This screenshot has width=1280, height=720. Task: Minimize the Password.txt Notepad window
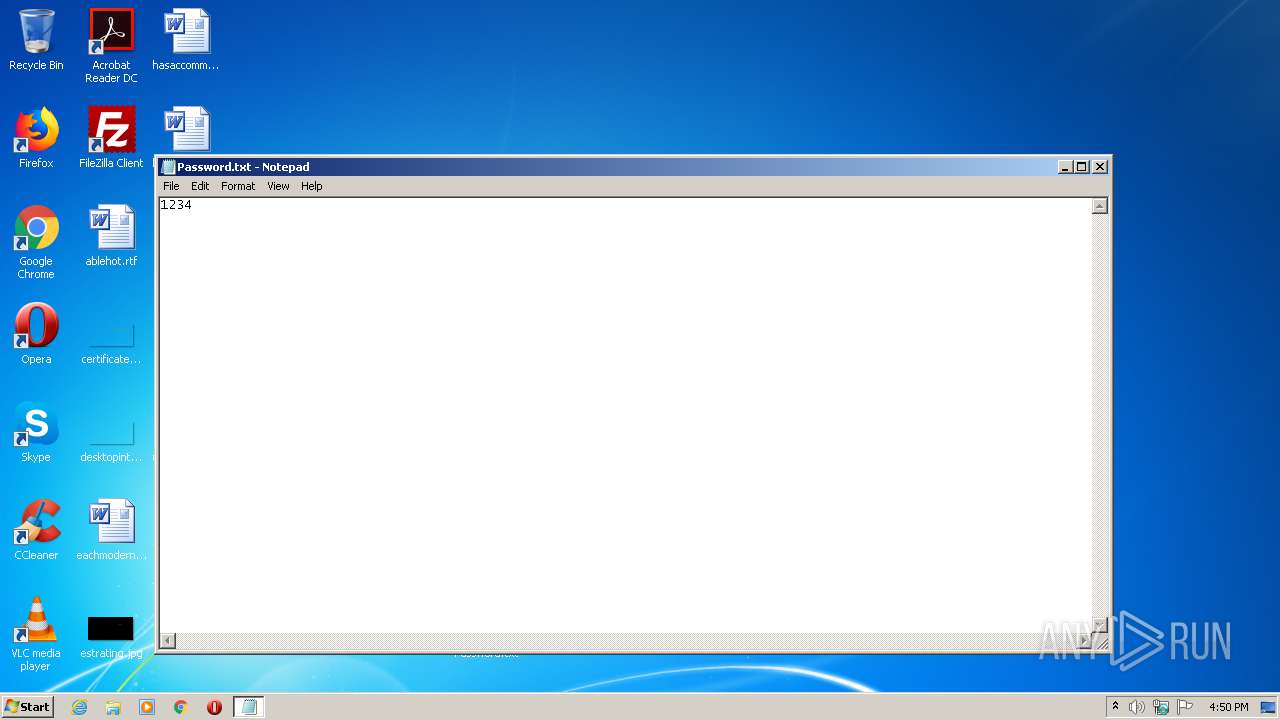click(x=1065, y=167)
